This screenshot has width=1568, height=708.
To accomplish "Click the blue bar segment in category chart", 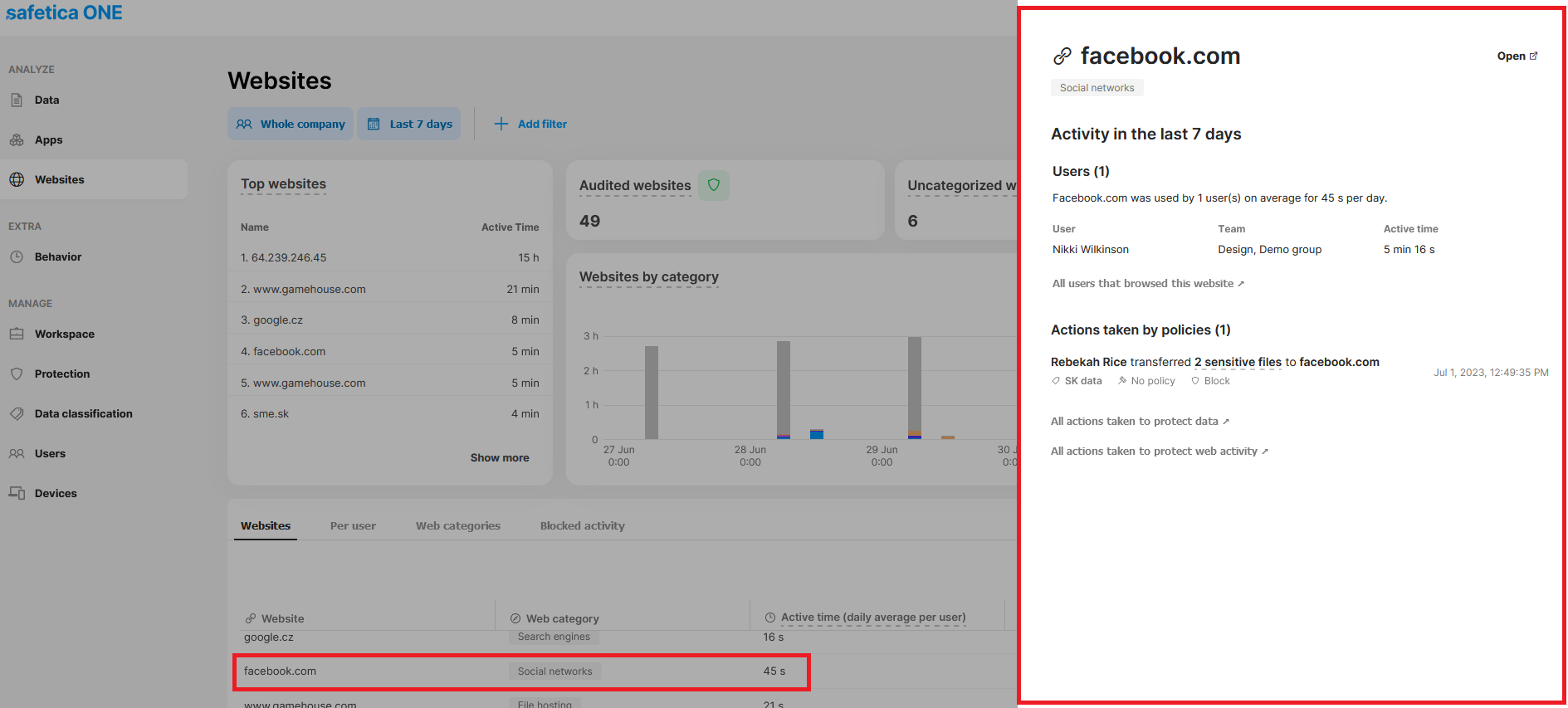I will (817, 435).
